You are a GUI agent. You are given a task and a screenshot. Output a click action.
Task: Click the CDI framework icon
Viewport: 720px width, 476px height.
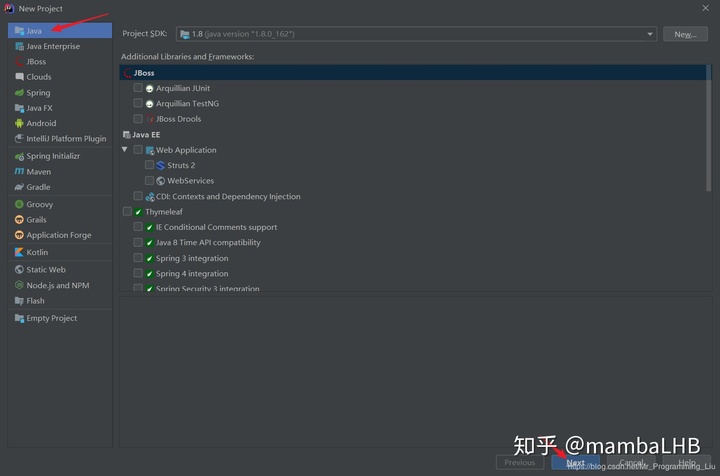tap(150, 197)
